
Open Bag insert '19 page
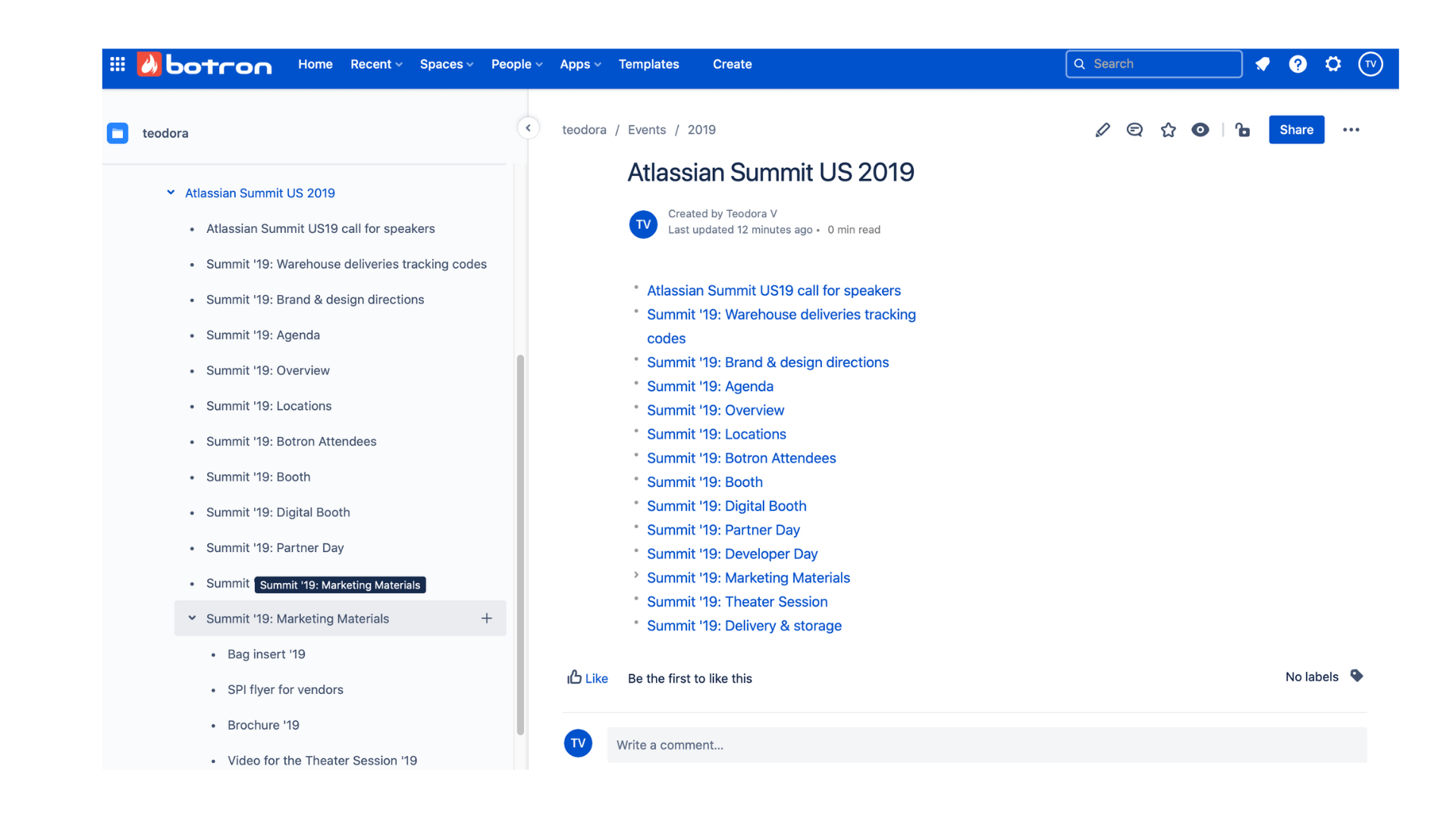tap(266, 654)
